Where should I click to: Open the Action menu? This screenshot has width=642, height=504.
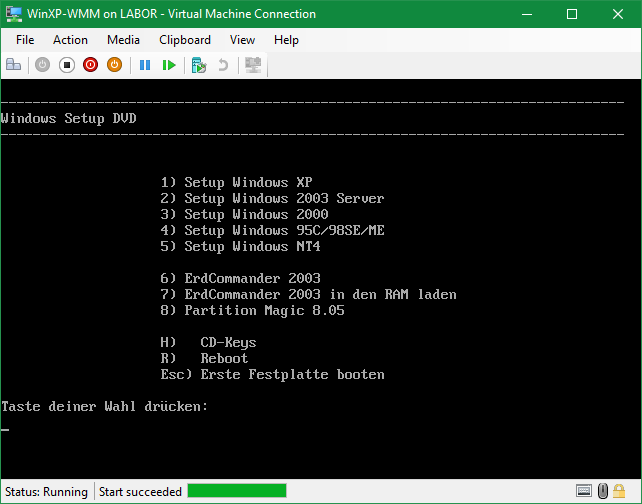[70, 40]
